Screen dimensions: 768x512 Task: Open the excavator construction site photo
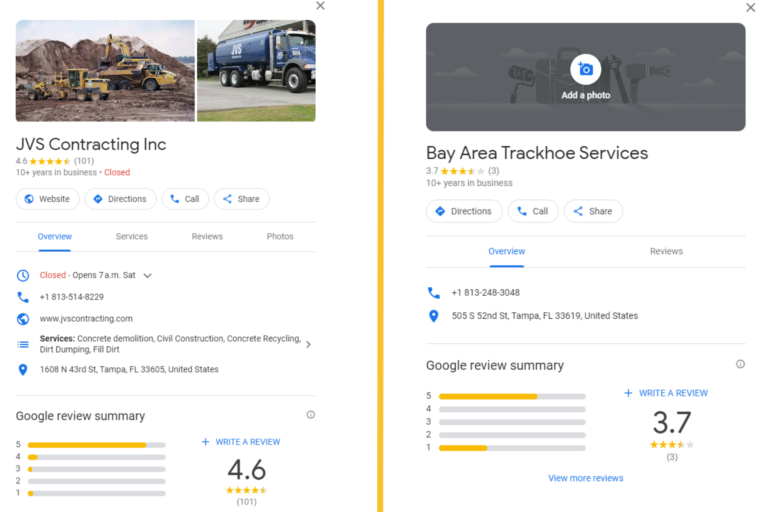[105, 71]
